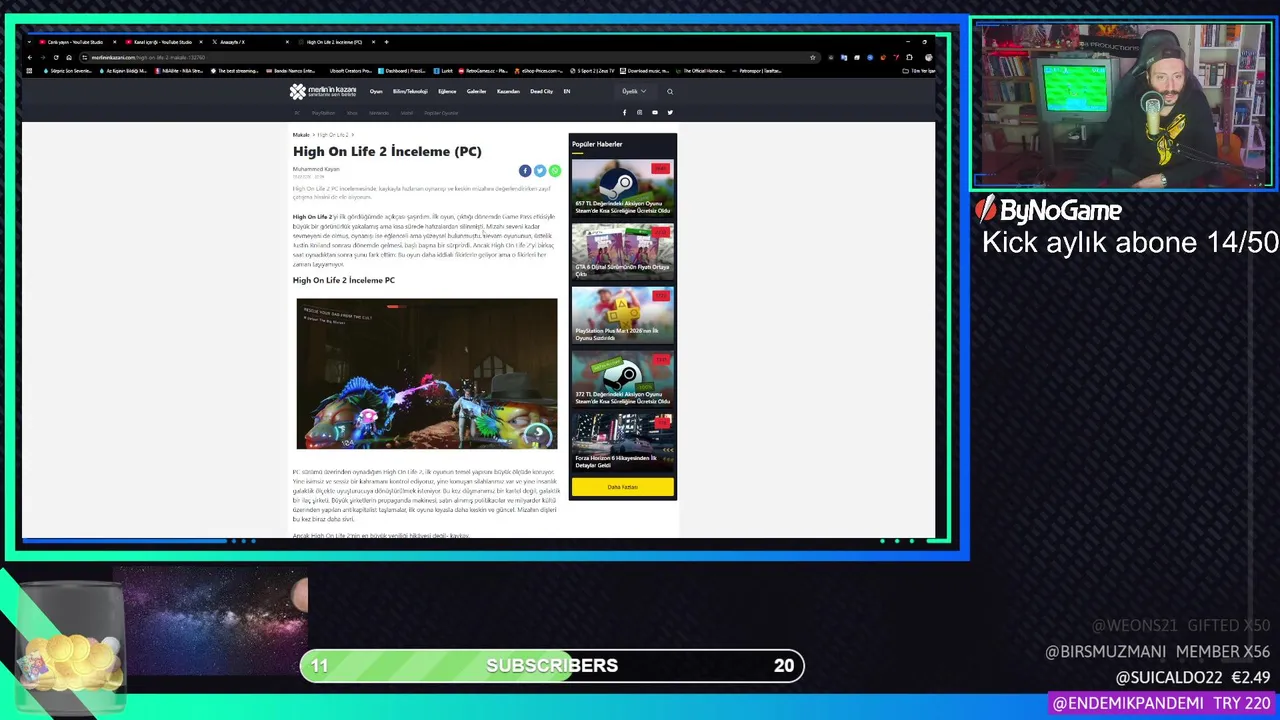Open the eShop-Prices.com bookmark
The height and width of the screenshot is (720, 1280).
coord(540,71)
